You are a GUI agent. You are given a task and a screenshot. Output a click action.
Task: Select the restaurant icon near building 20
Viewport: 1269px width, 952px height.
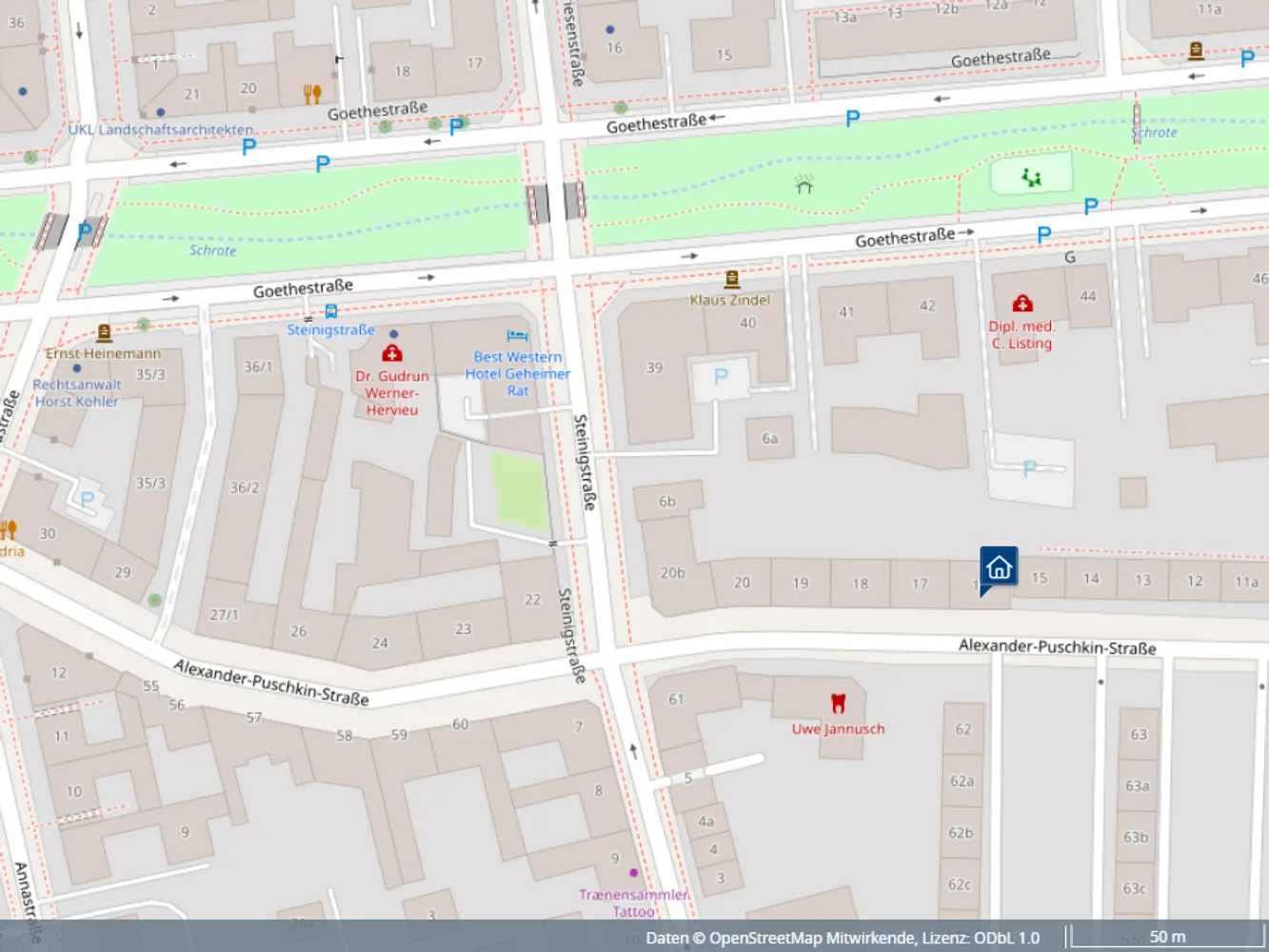(x=312, y=94)
